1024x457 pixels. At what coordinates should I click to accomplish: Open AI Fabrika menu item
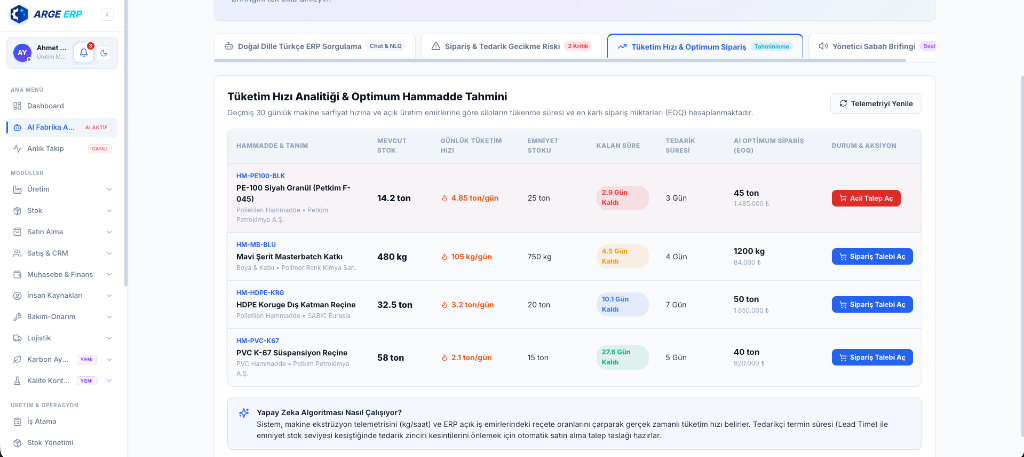pyautogui.click(x=62, y=127)
